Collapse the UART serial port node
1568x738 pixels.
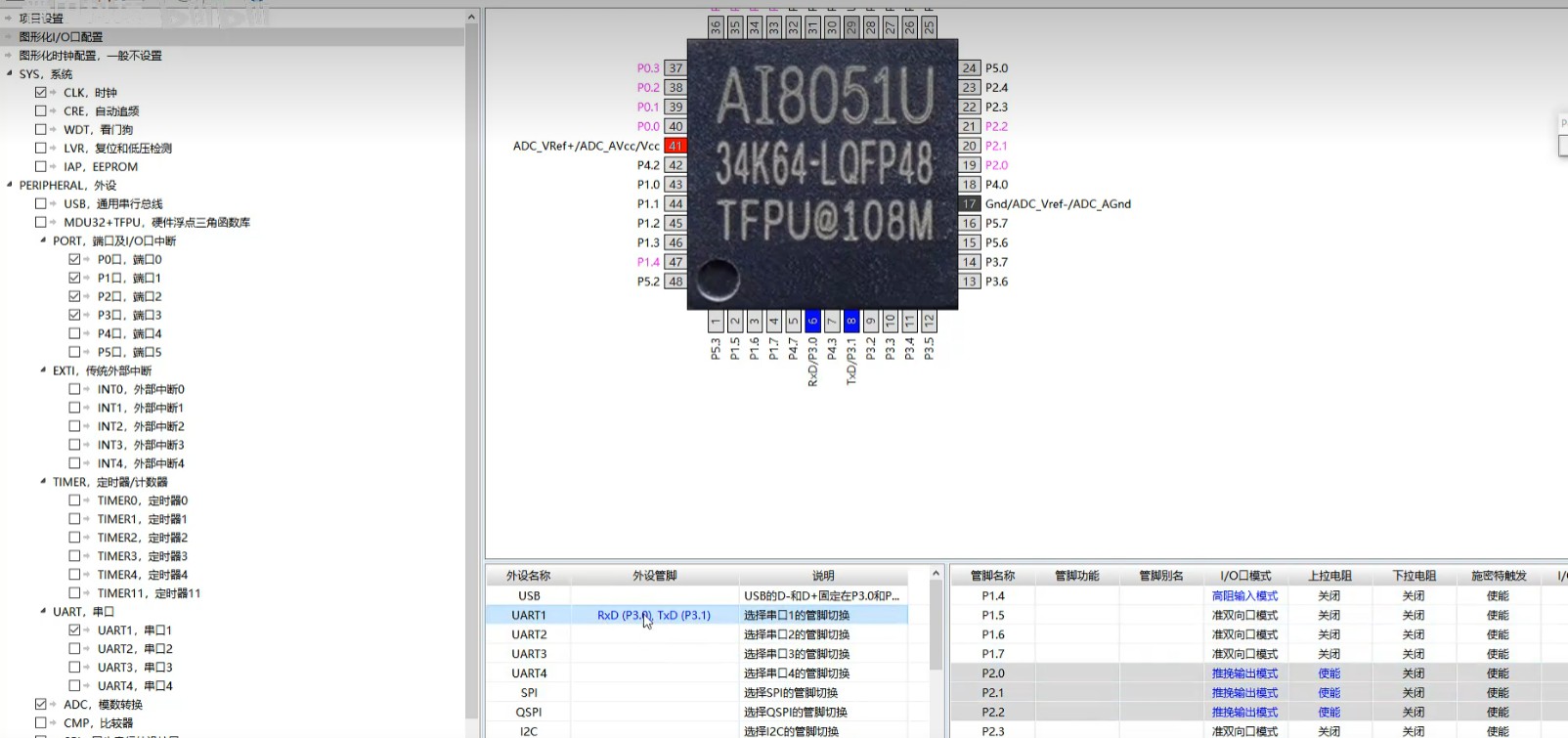(x=43, y=611)
